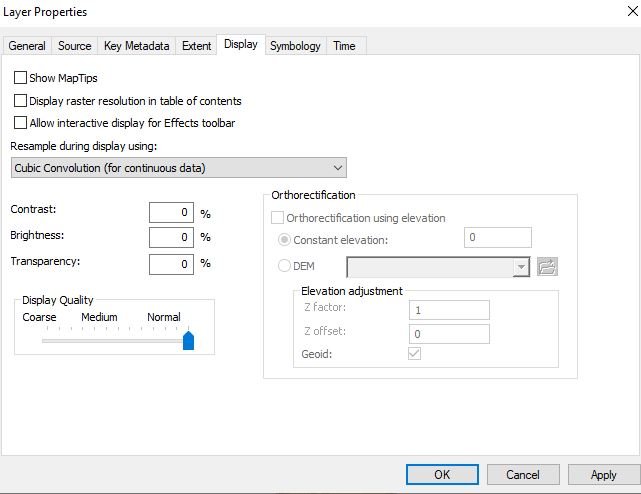
Task: Click the DEM folder browse icon
Action: point(547,266)
